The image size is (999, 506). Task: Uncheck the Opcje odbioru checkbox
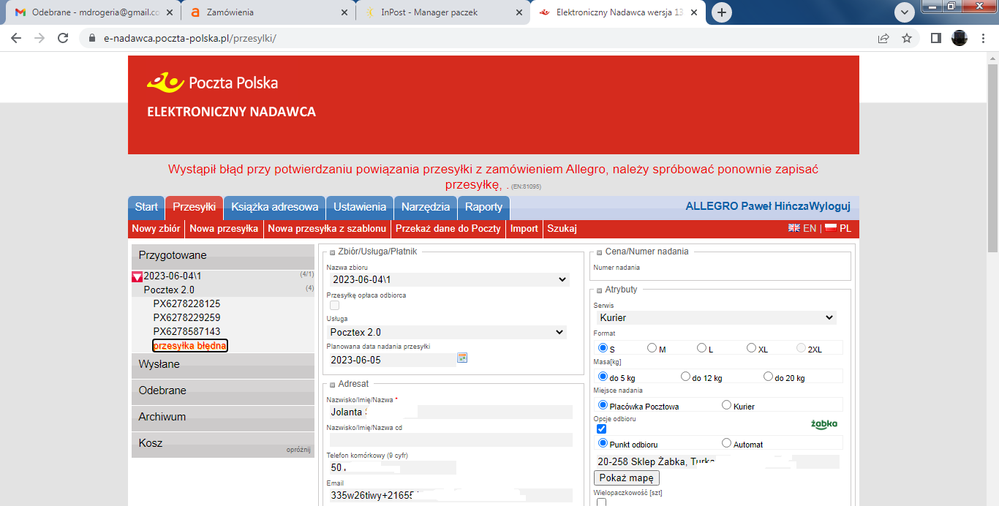(x=601, y=429)
